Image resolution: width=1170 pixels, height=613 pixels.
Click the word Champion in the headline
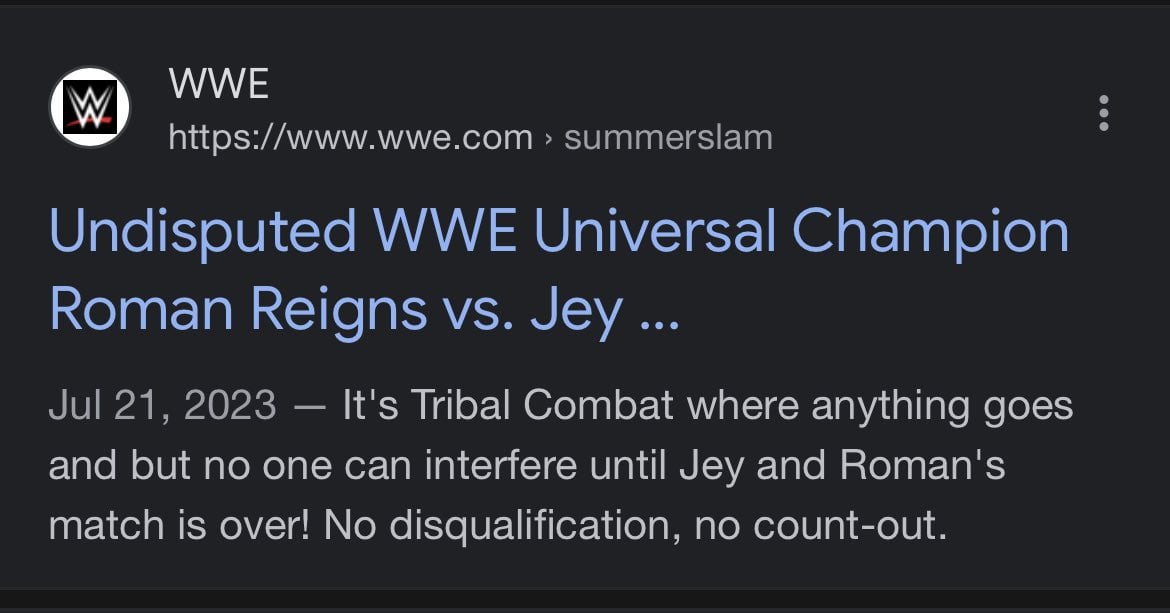click(930, 232)
